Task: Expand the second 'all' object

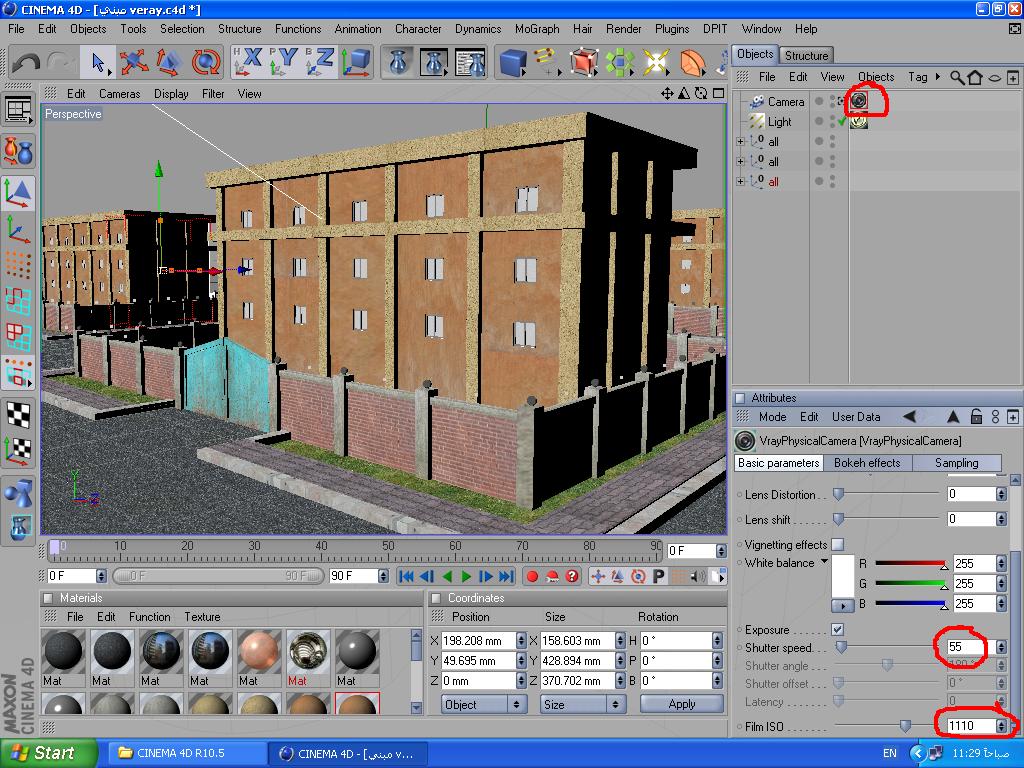Action: click(740, 161)
